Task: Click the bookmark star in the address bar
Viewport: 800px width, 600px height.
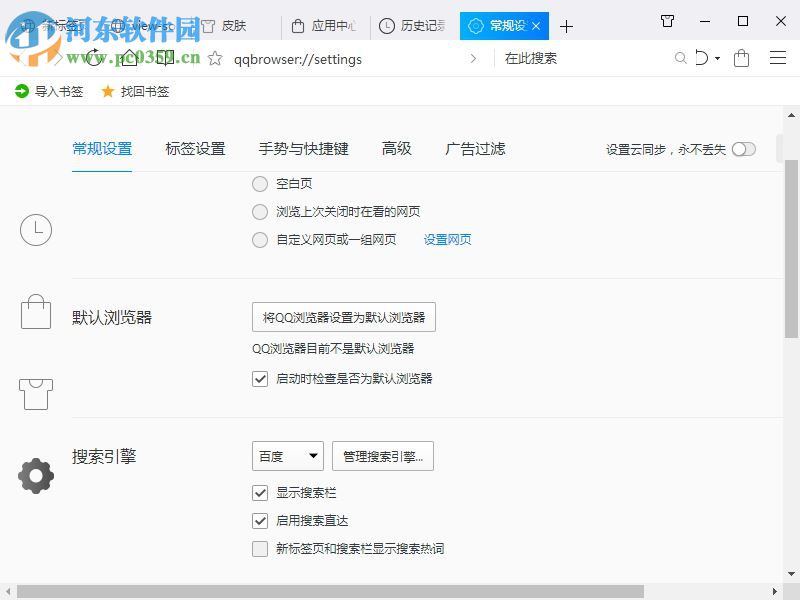Action: (x=213, y=59)
